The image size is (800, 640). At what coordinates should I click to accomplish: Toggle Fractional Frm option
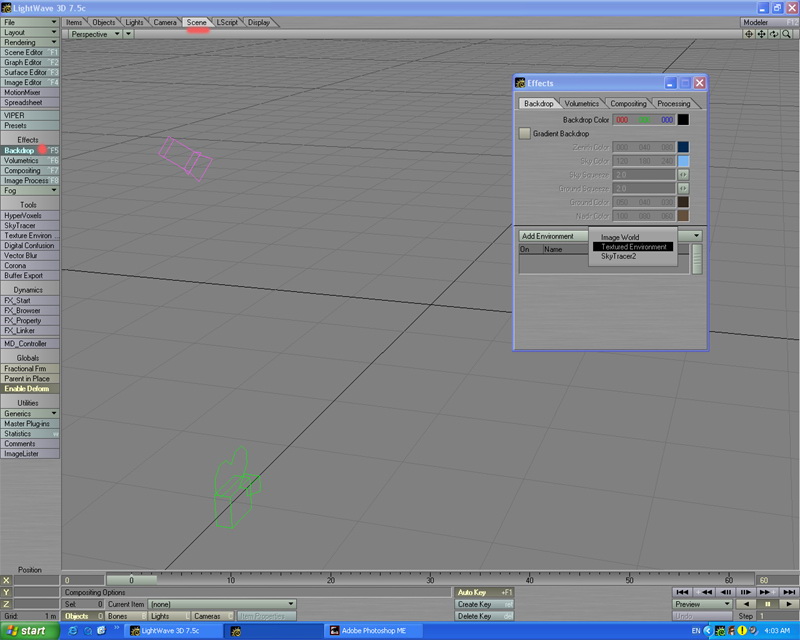(30, 368)
